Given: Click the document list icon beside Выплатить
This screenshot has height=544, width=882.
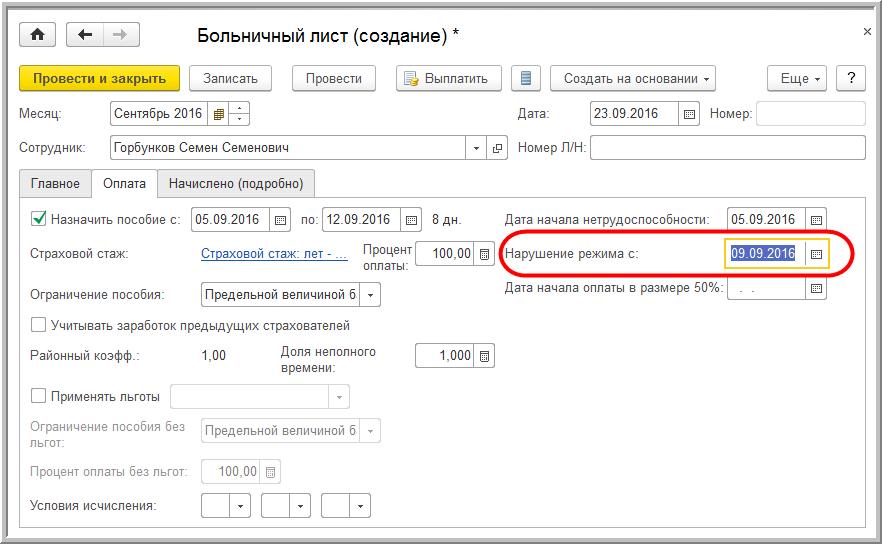Looking at the screenshot, I should pos(526,78).
